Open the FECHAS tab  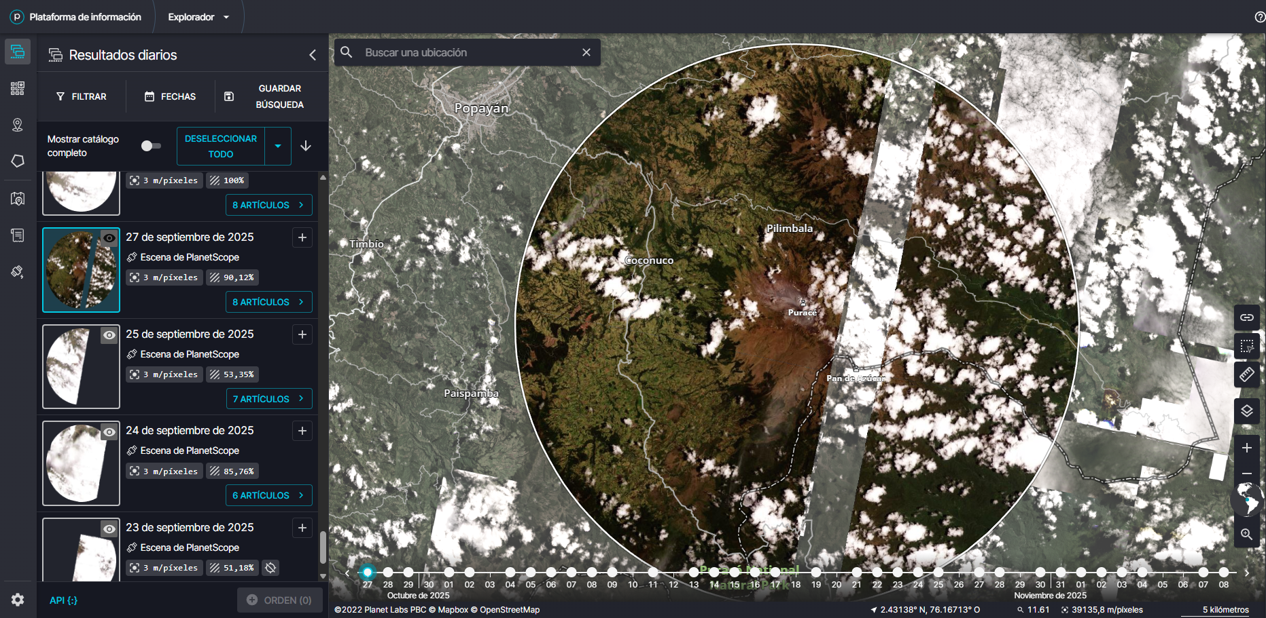[x=170, y=96]
